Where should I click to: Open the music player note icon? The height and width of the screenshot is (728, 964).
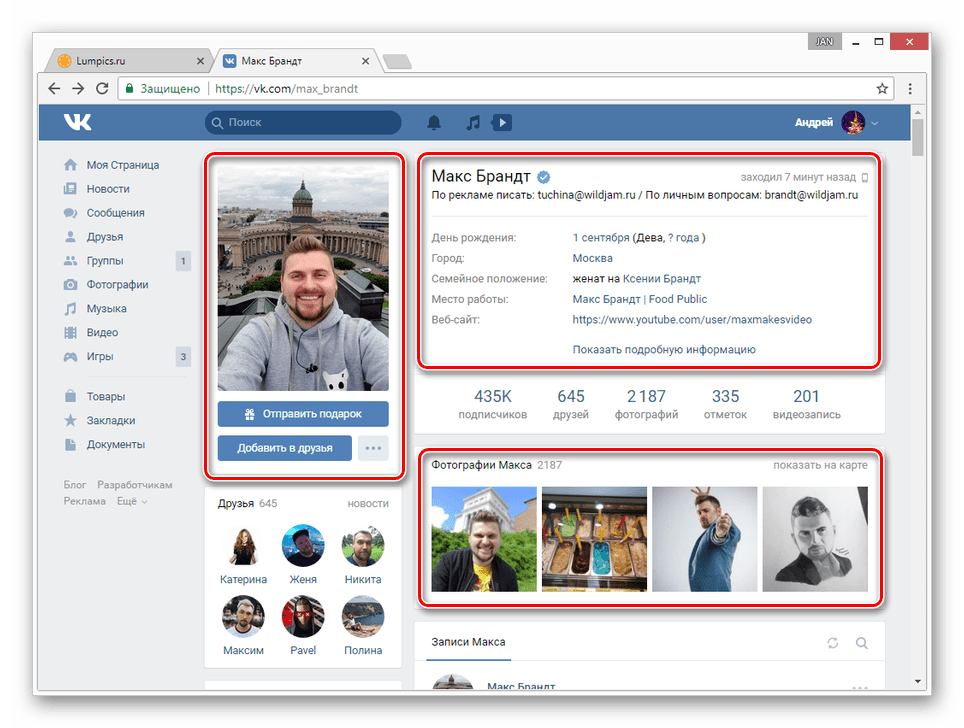point(473,122)
